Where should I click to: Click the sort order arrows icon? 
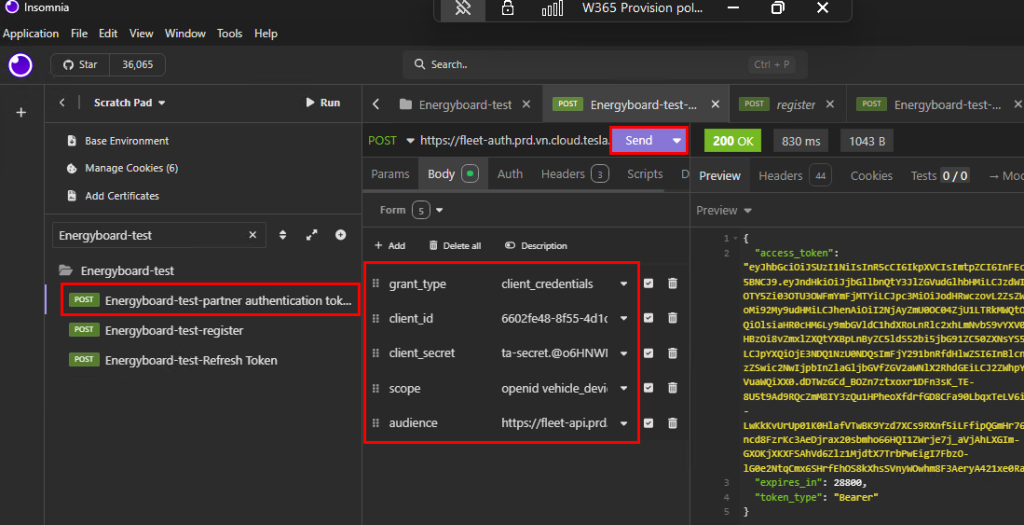(x=283, y=235)
